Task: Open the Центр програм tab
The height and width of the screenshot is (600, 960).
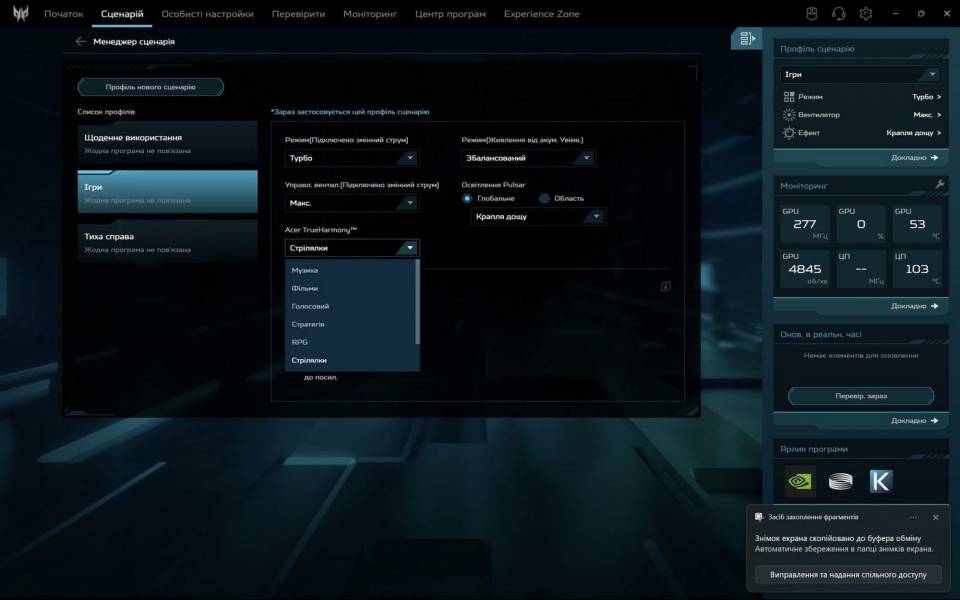Action: [450, 14]
